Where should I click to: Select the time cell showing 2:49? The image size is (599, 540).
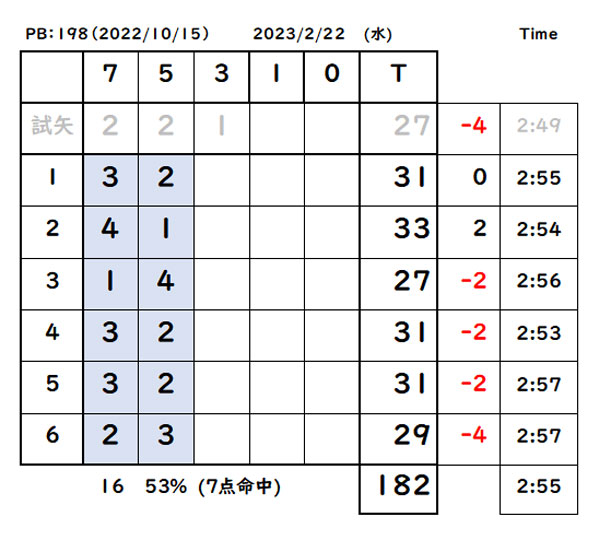(539, 128)
